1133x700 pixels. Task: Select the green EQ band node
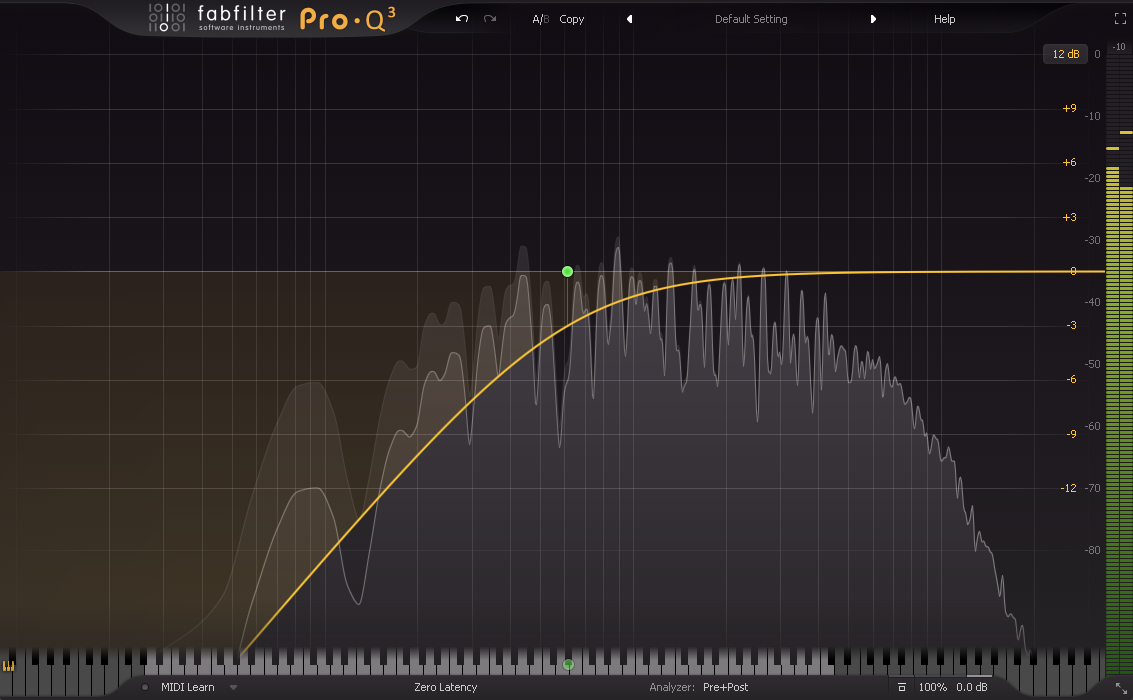[x=567, y=272]
